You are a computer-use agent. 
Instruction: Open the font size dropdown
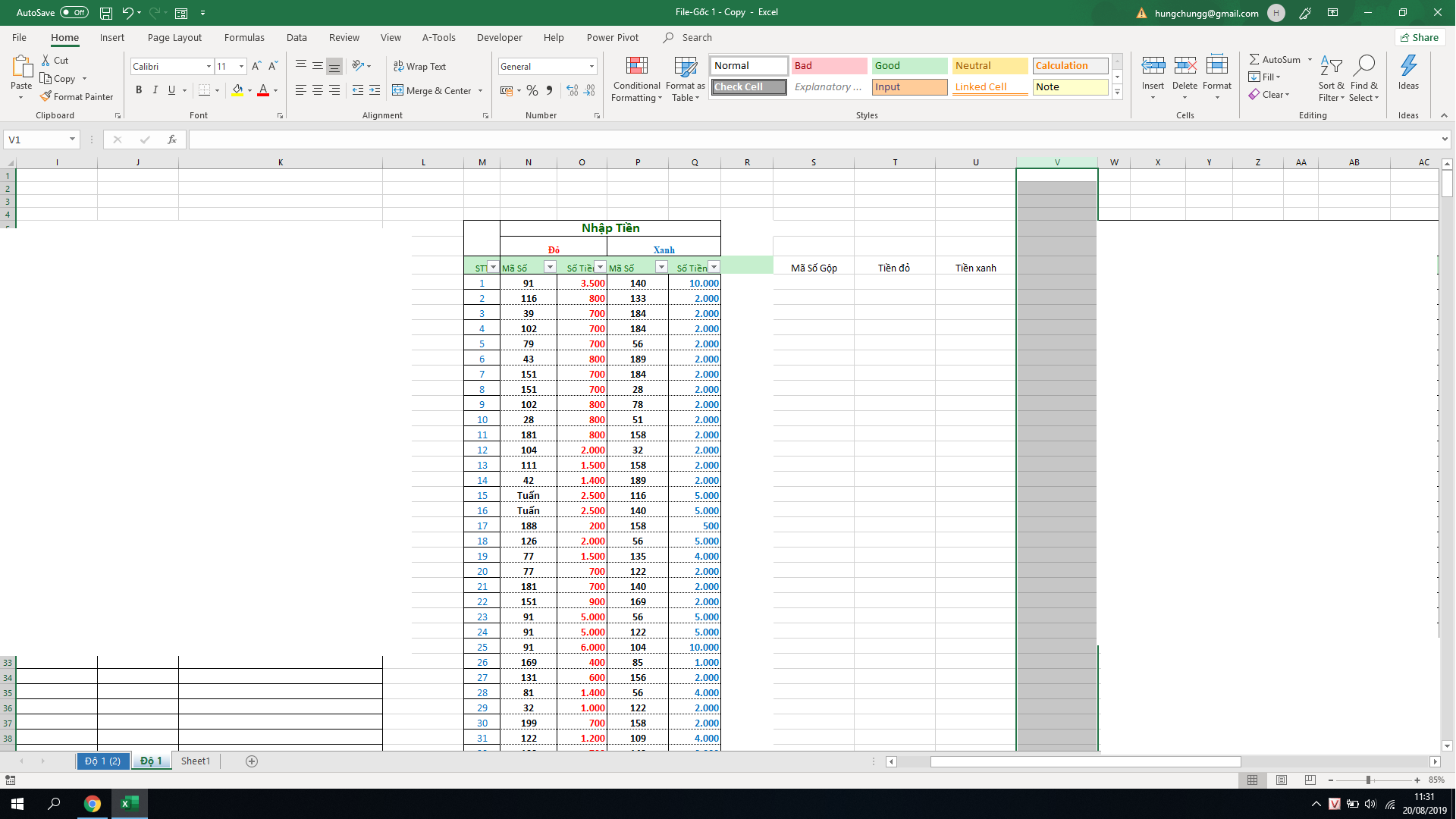click(241, 67)
